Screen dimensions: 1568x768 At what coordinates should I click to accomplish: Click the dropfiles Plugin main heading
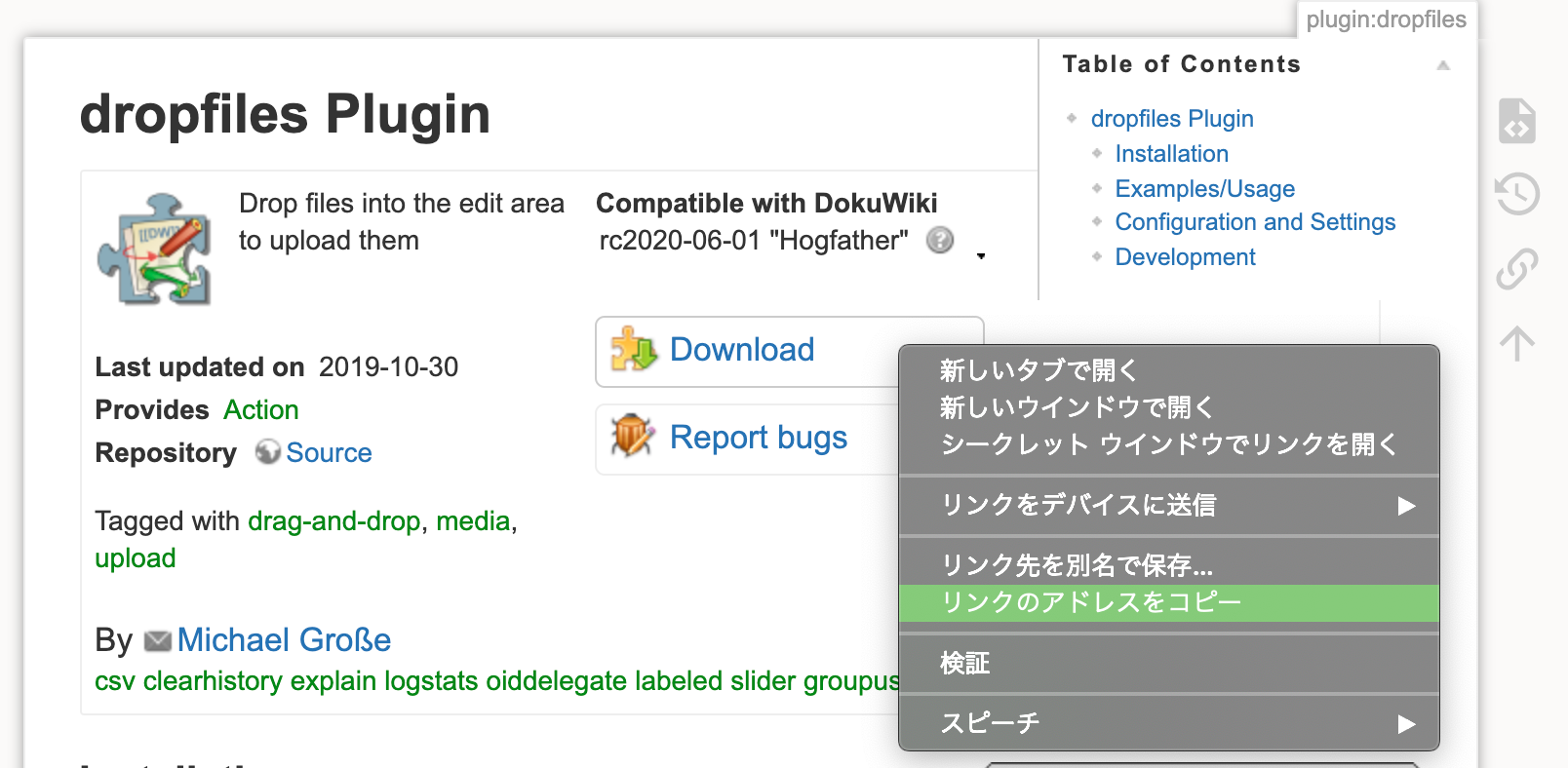285,114
